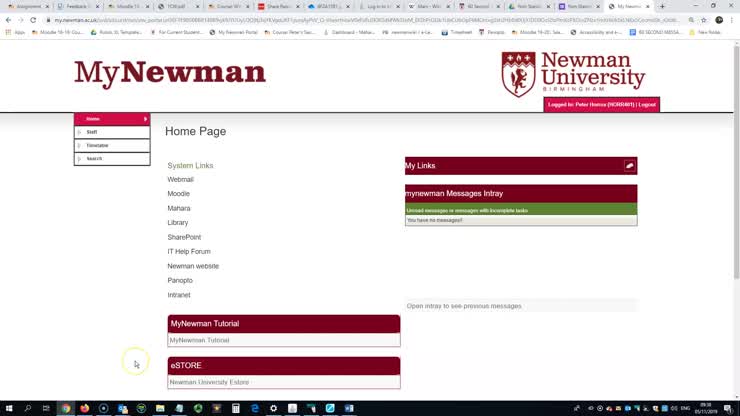Open the Timesheet bookmark
Screen dimensions: 740x416
[457, 33]
